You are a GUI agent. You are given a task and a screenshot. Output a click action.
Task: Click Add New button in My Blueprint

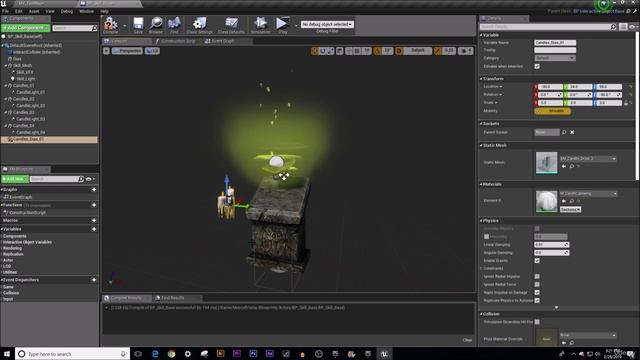point(15,179)
